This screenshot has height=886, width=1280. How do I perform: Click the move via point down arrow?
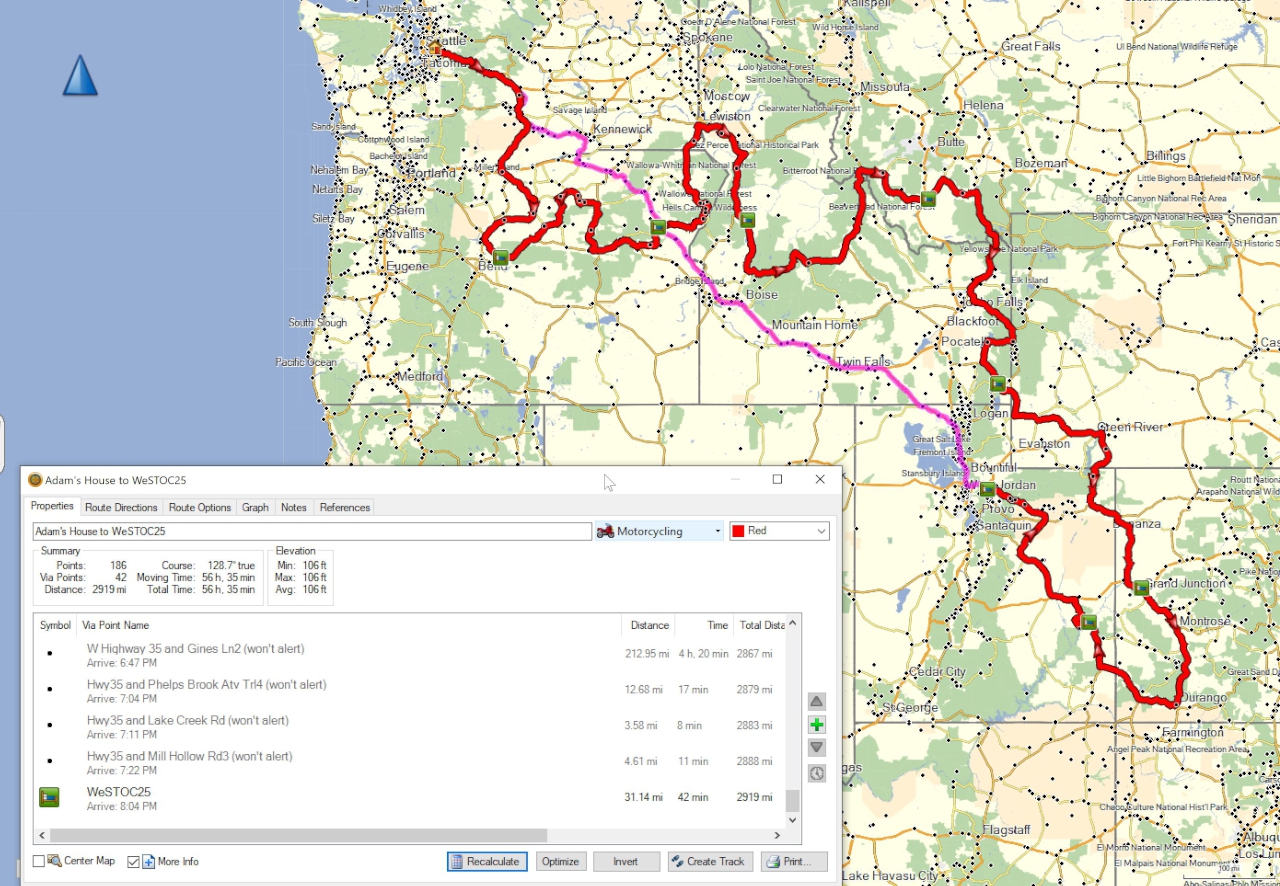(x=817, y=748)
